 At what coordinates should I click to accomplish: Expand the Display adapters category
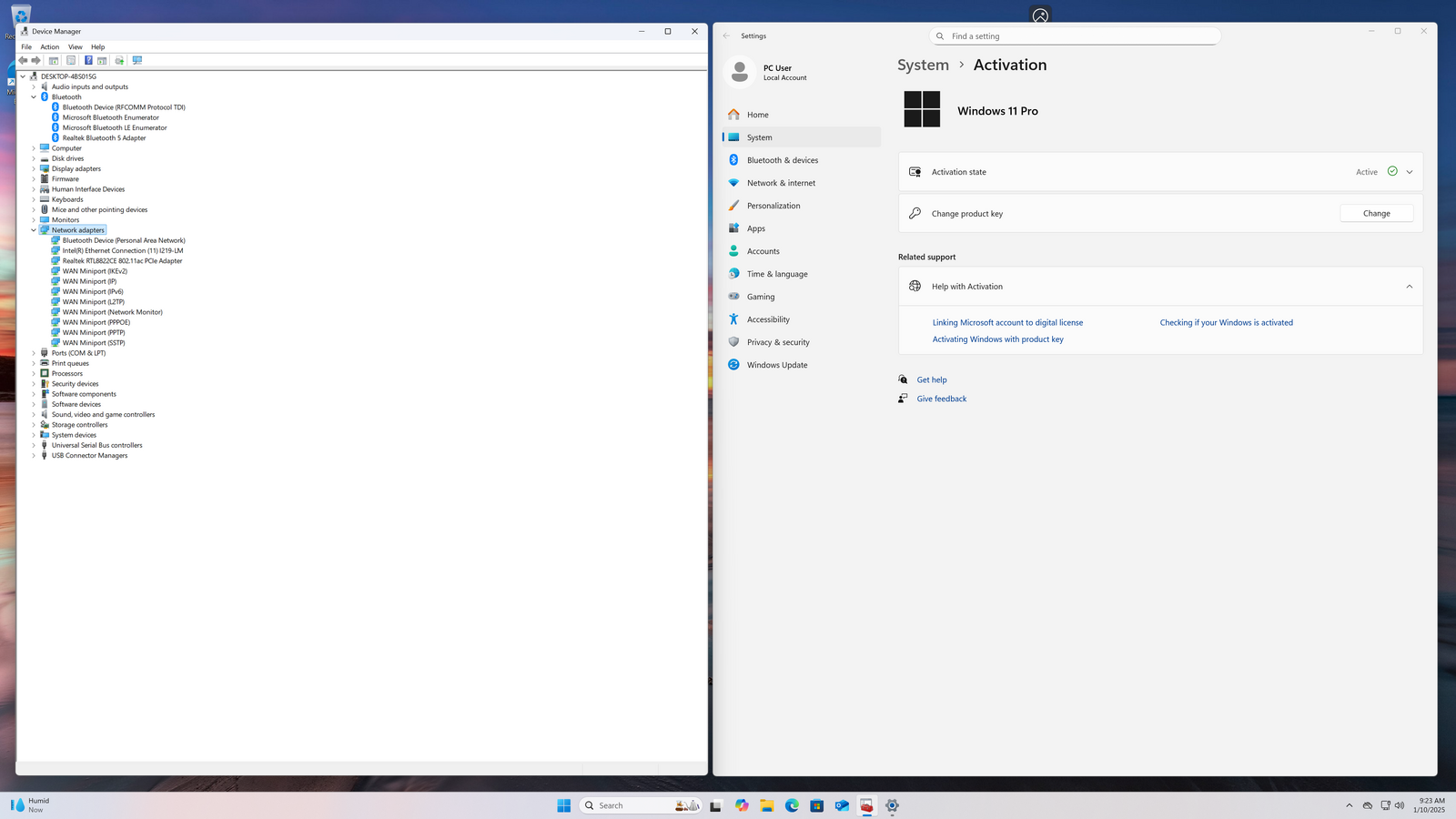(34, 169)
